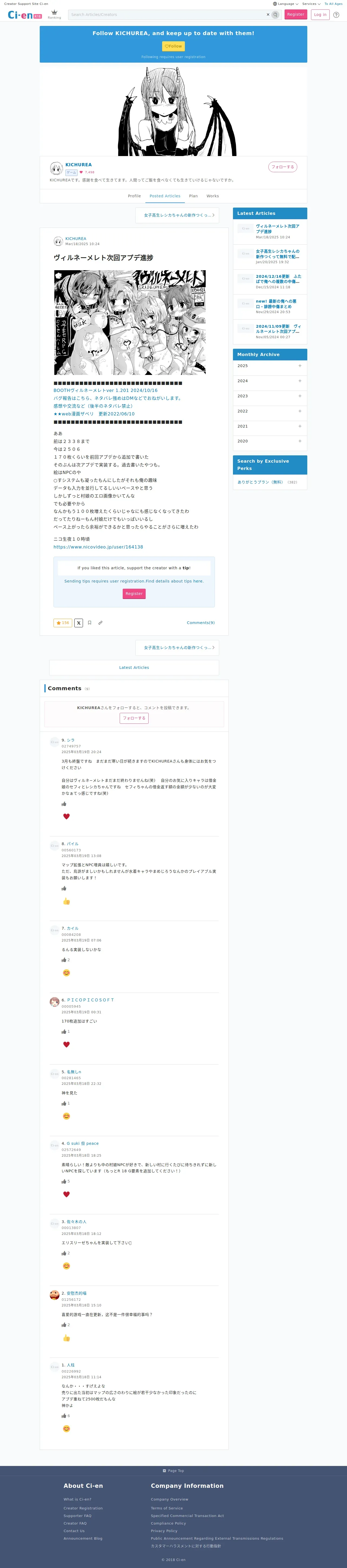Open Privacy Policy footer link
Screen dimensions: 347x1568
pyautogui.click(x=164, y=1531)
